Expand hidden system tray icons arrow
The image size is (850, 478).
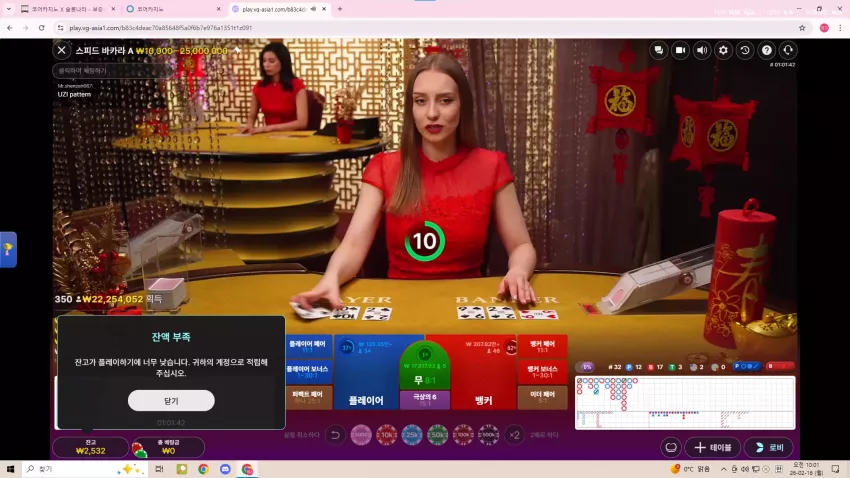723,469
